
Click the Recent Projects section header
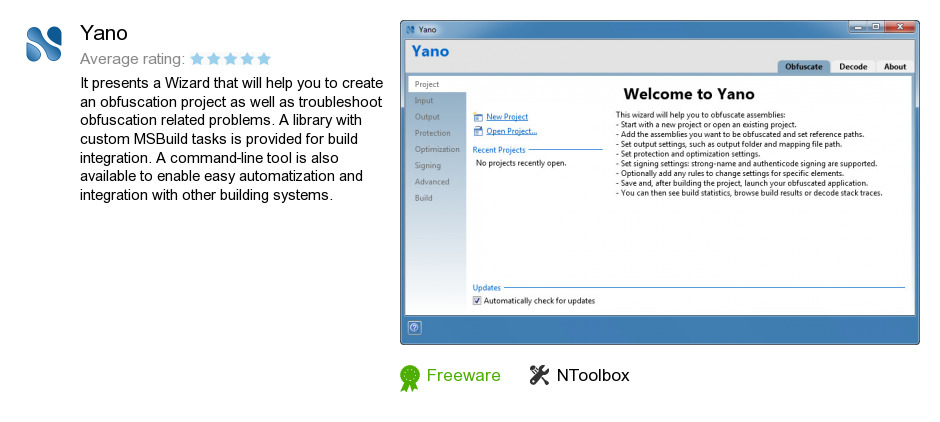pos(499,150)
